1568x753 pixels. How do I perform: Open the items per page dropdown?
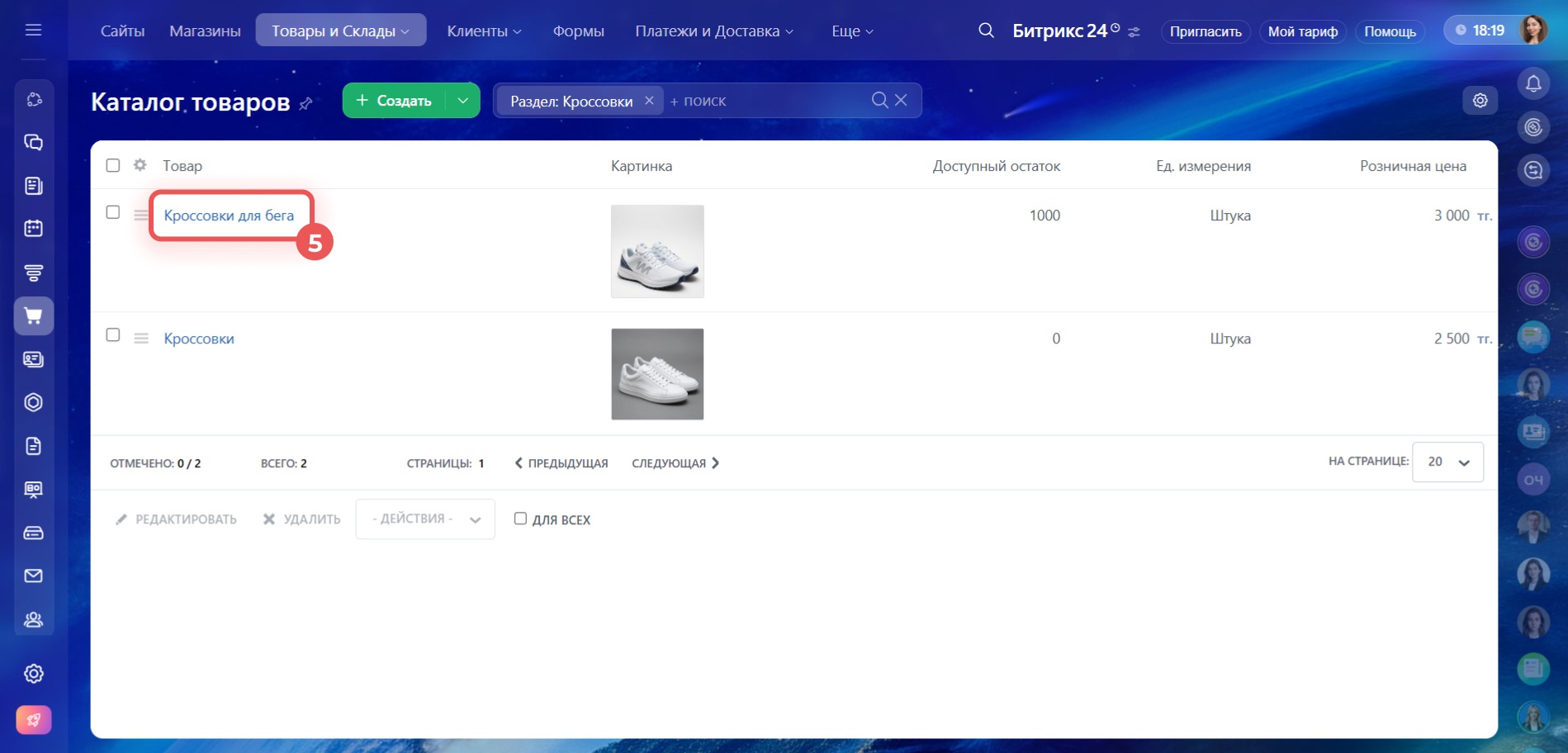(x=1447, y=462)
